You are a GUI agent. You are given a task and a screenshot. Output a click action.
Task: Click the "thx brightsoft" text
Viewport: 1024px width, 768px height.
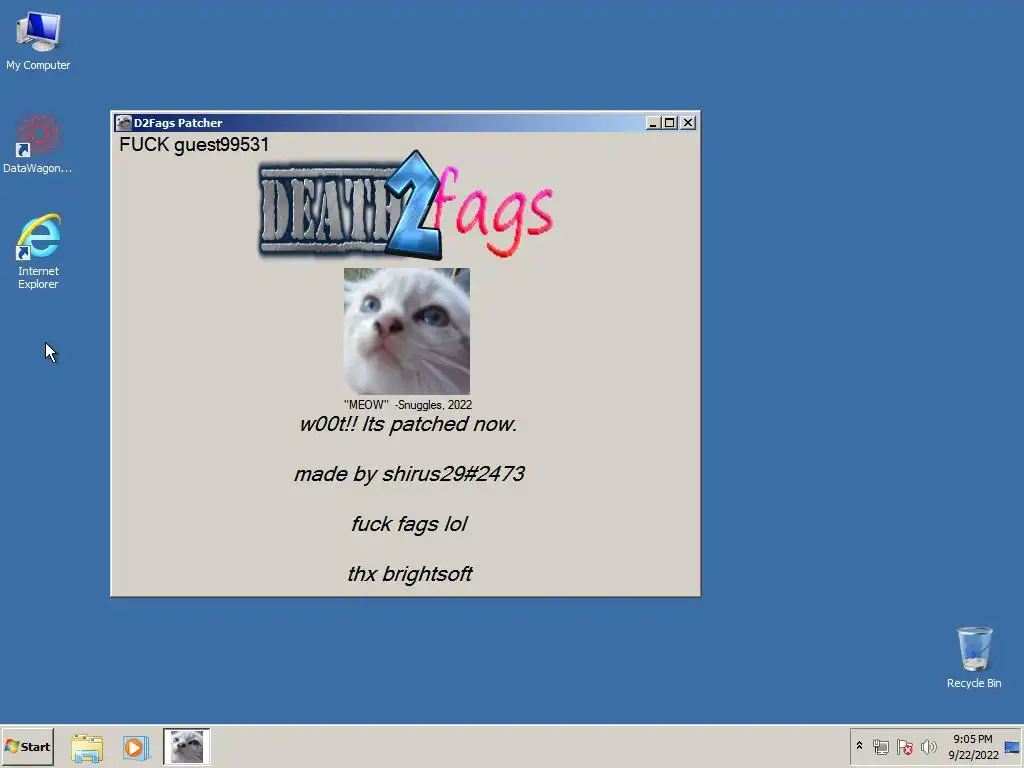click(409, 574)
